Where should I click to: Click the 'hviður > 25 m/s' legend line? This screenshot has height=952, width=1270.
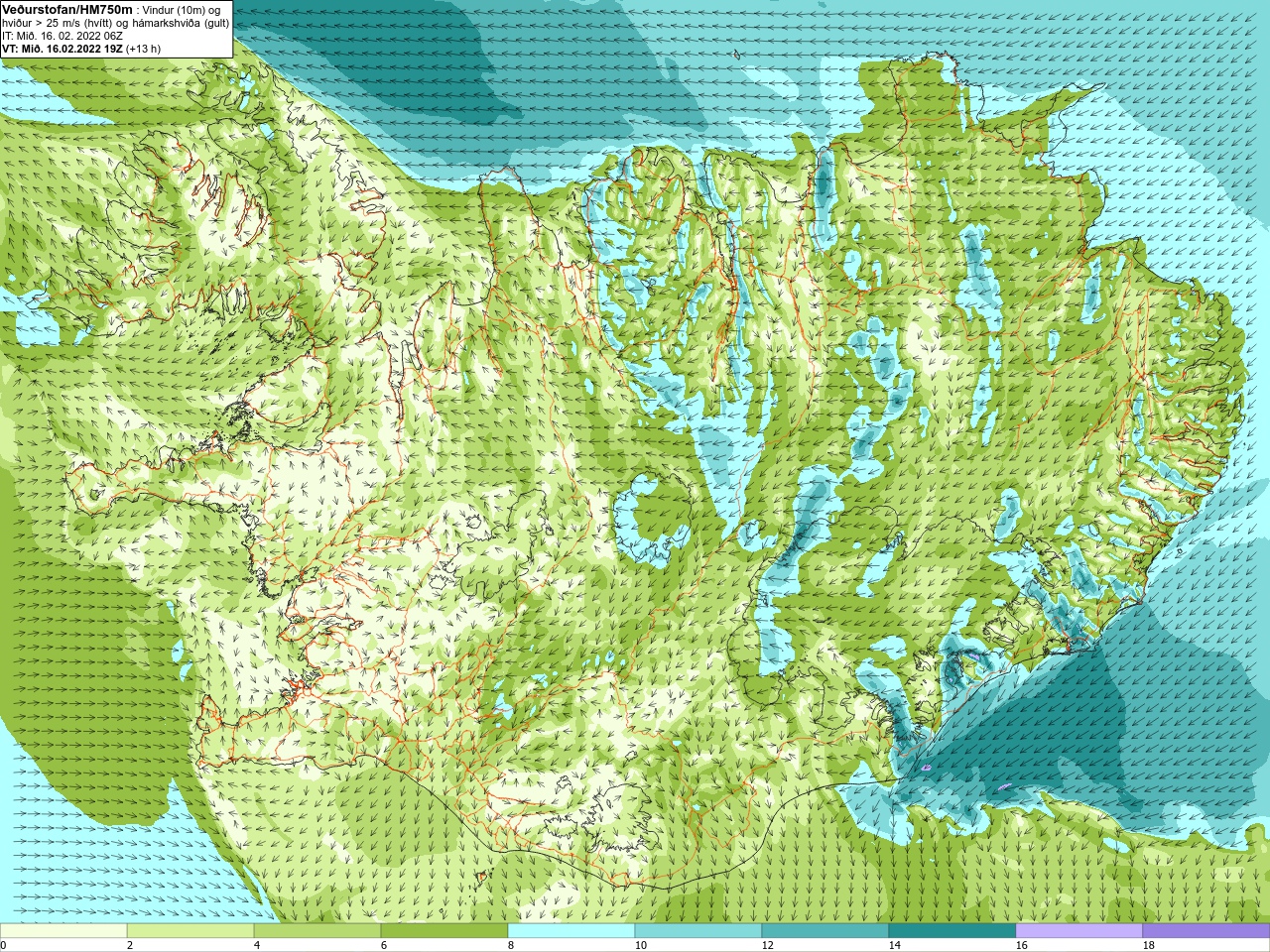(115, 23)
